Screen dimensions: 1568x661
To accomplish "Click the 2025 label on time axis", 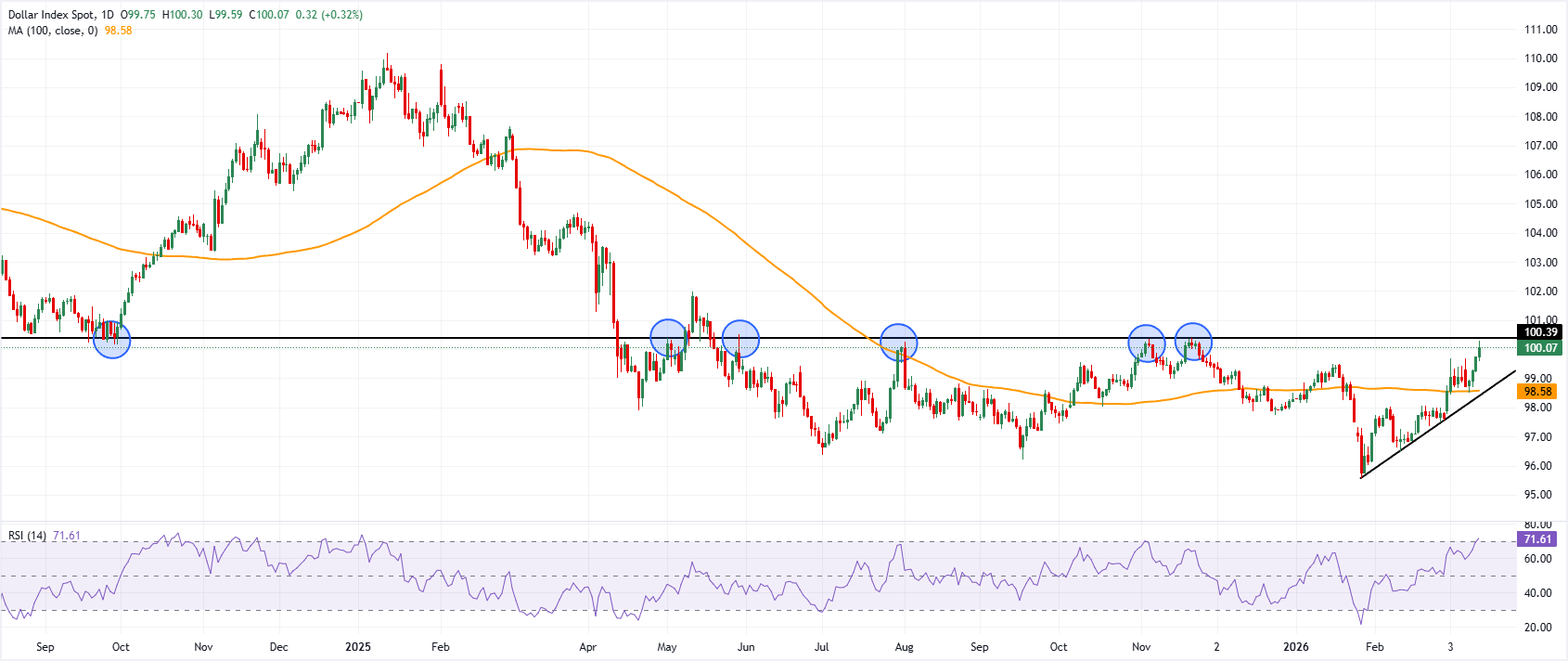I will pyautogui.click(x=357, y=647).
